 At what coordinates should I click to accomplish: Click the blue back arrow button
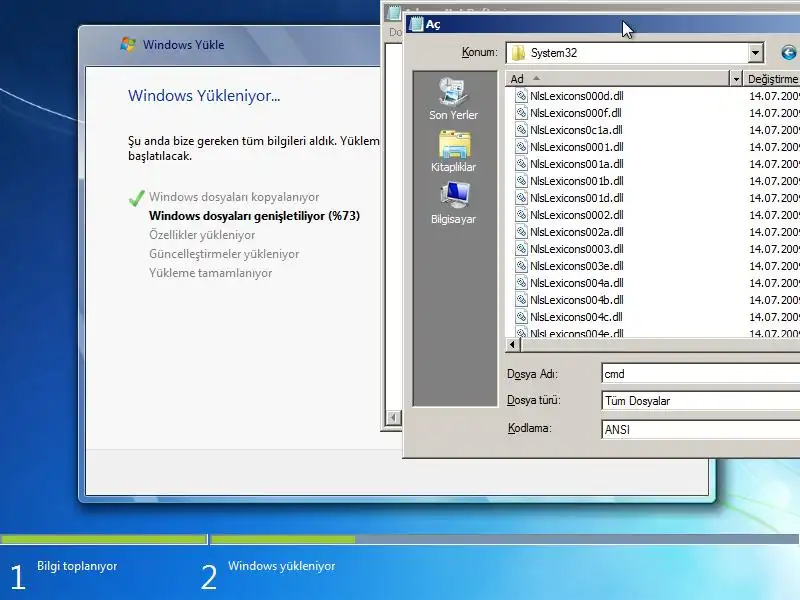pos(788,53)
